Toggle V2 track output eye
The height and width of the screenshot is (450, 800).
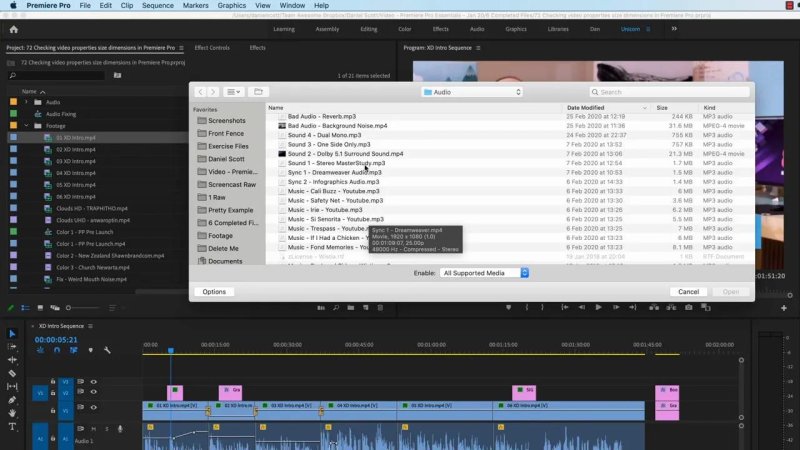point(93,392)
